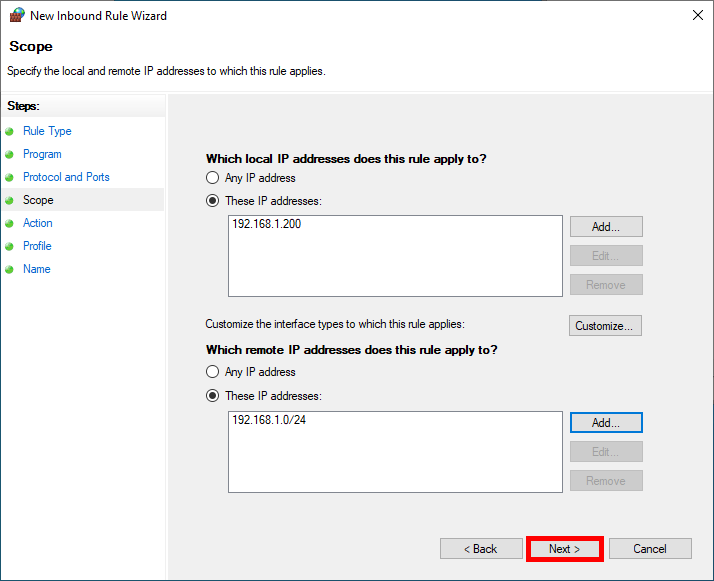Viewport: 714px width, 581px height.
Task: Click the green bullet beside Protocol and Ports
Action: click(10, 177)
